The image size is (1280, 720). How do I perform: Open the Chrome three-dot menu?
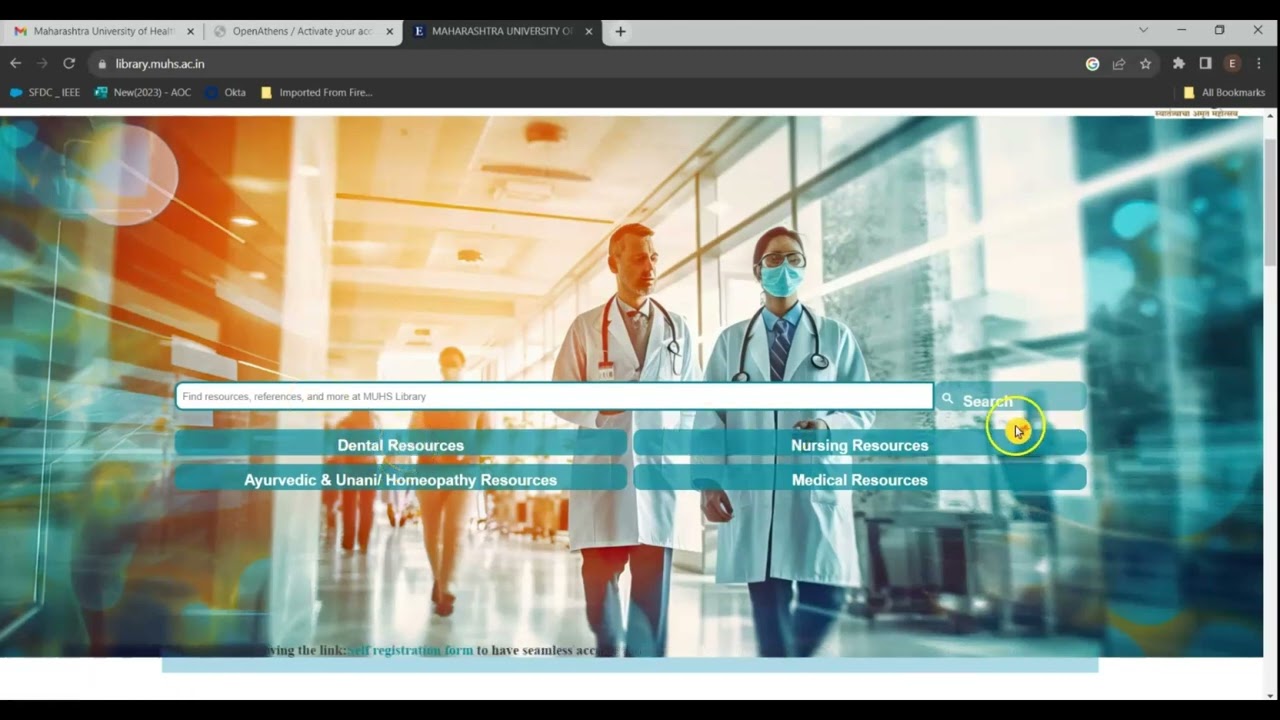(1259, 63)
